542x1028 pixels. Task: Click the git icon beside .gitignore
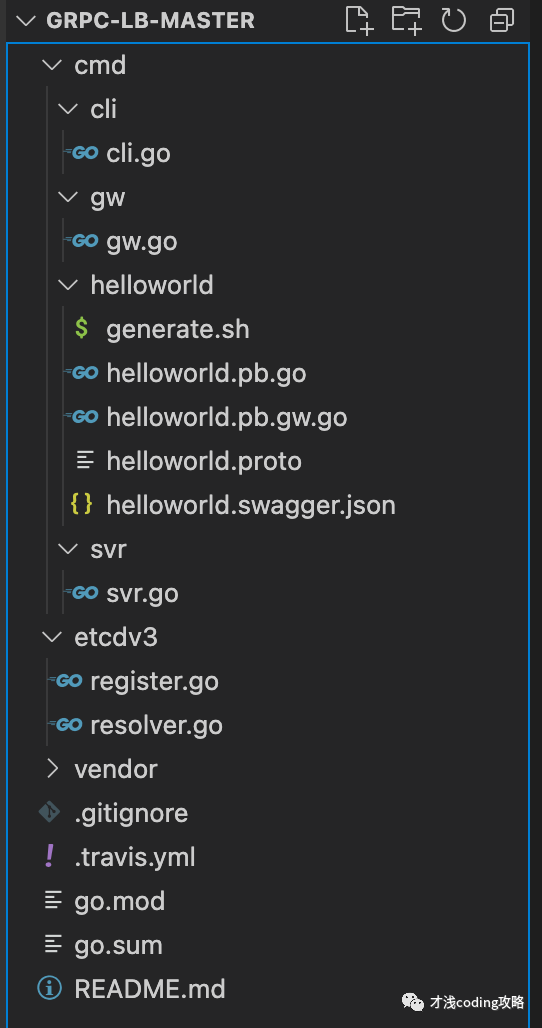click(x=50, y=813)
